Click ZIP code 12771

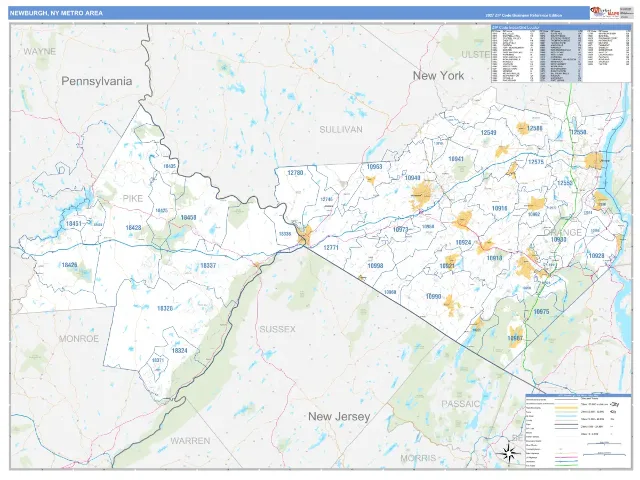pos(331,247)
